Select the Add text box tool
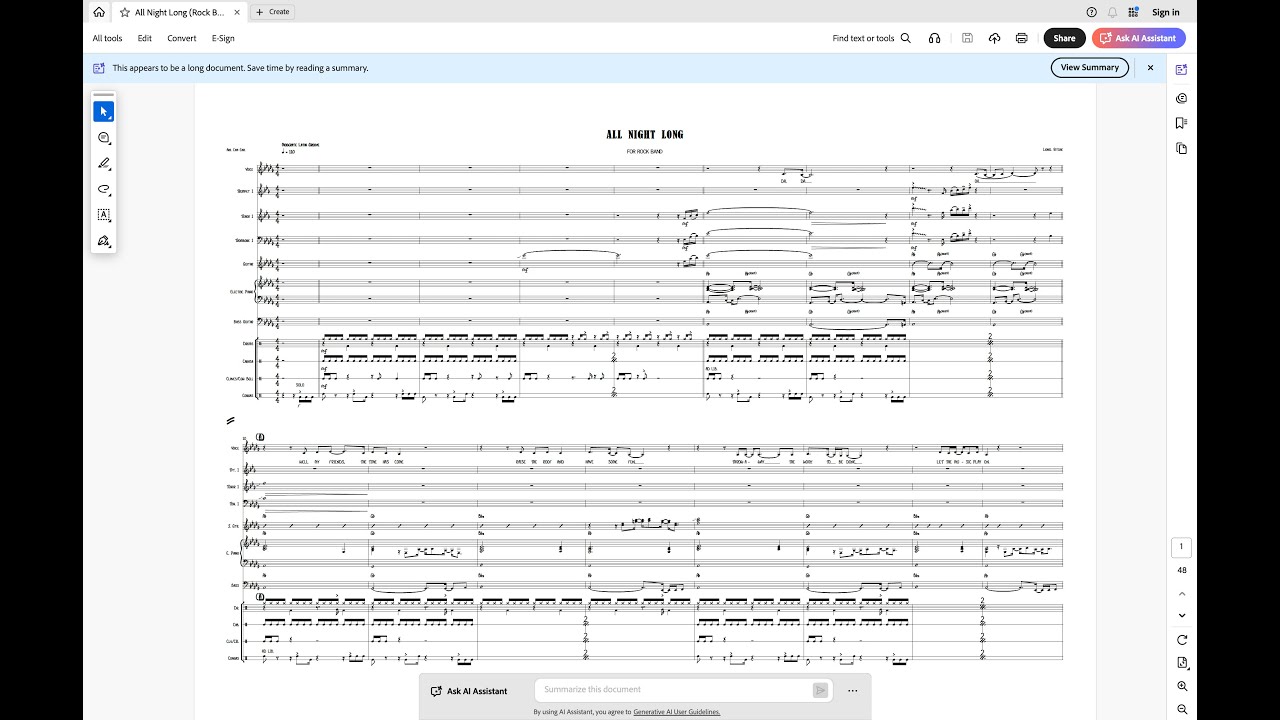Screen dimensions: 1280x720 click(103, 215)
